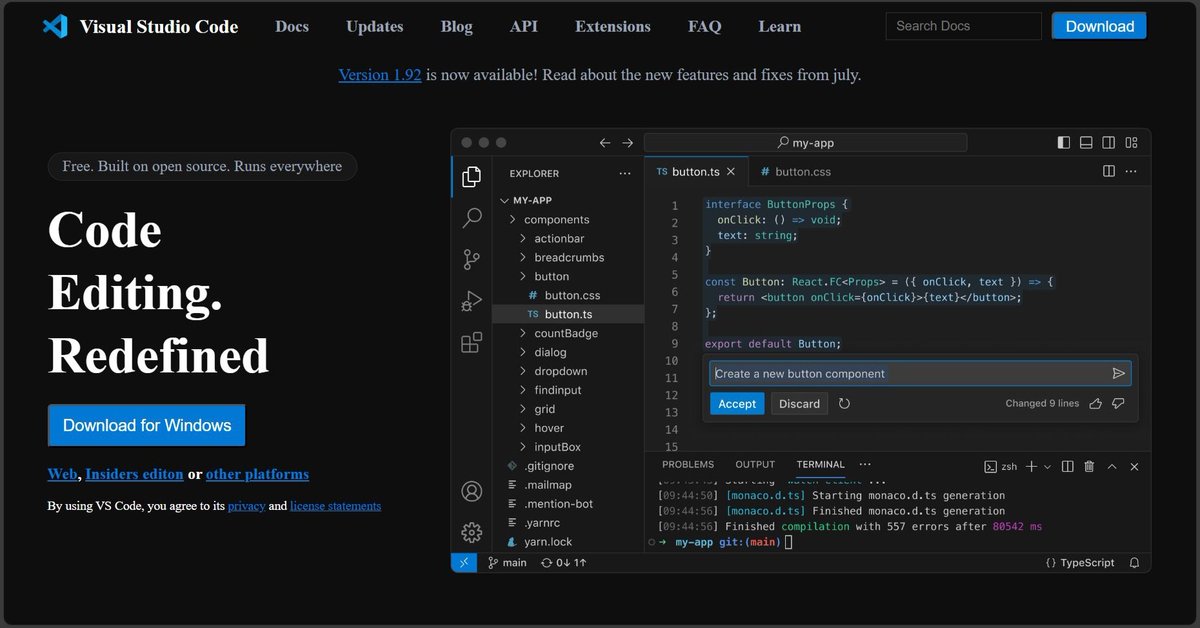Expand the components folder
The width and height of the screenshot is (1200, 628).
point(512,219)
